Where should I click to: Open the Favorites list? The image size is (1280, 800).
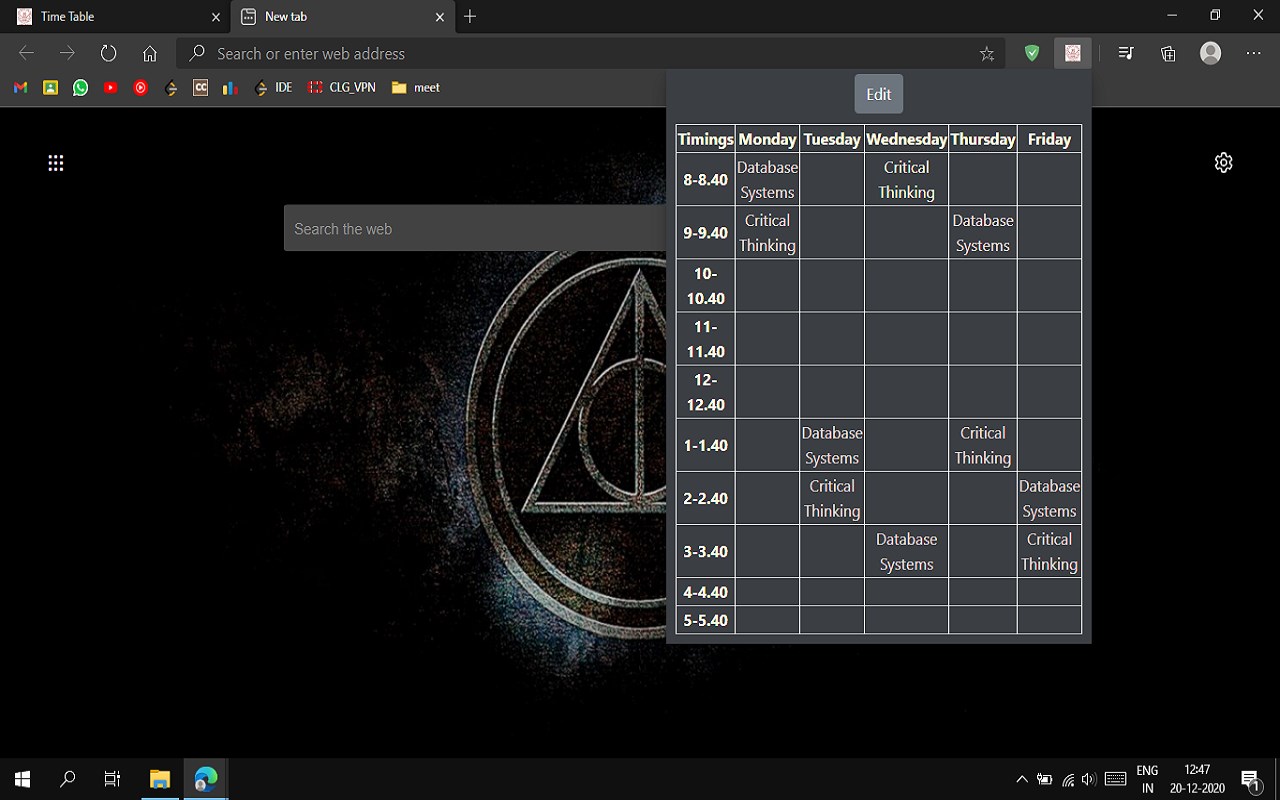coord(1126,54)
